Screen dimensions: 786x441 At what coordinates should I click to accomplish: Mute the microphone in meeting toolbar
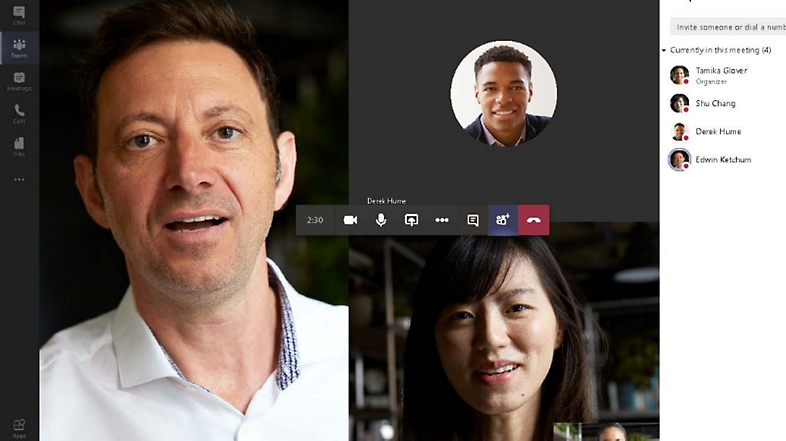pos(381,220)
